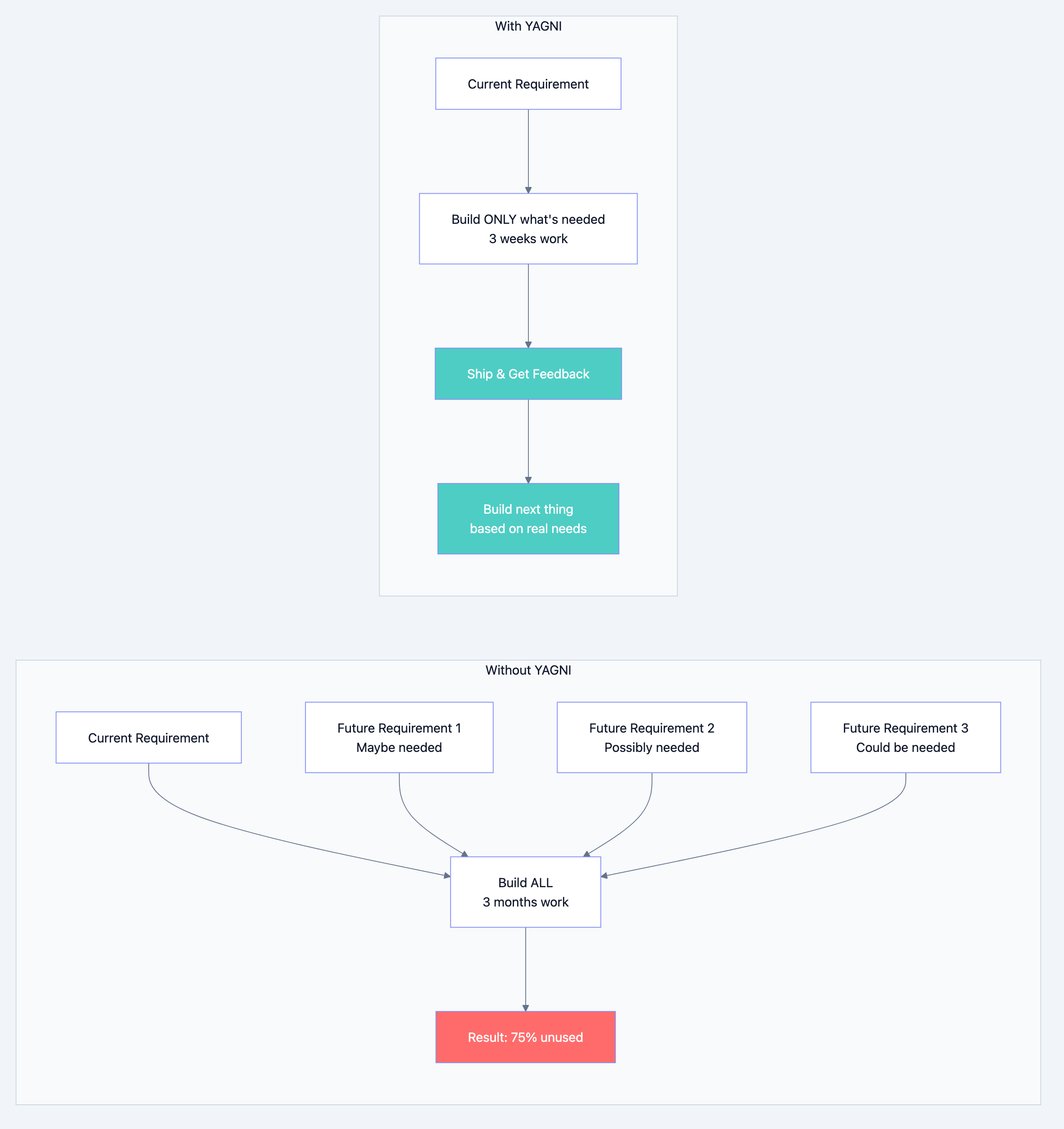Click the arrow from Ship & Get Feedback downward
The width and height of the screenshot is (1064, 1129).
coord(528,440)
